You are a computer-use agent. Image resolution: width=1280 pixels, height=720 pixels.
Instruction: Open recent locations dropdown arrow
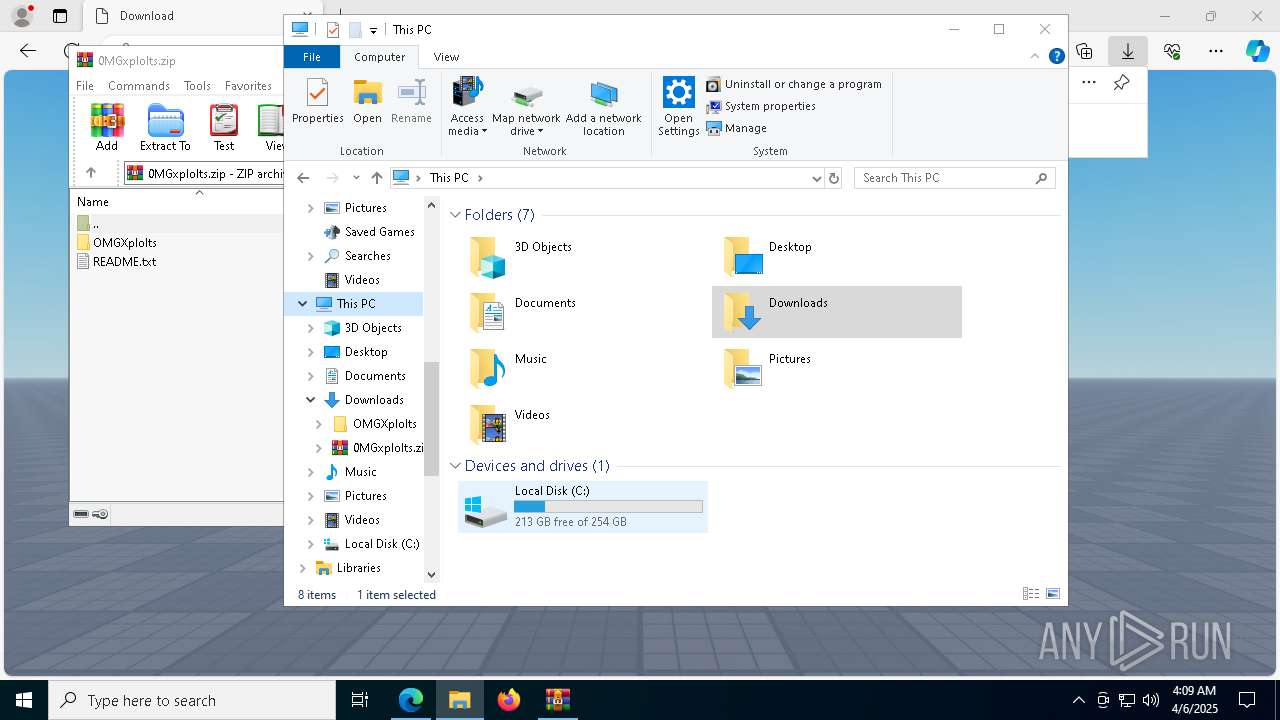356,178
